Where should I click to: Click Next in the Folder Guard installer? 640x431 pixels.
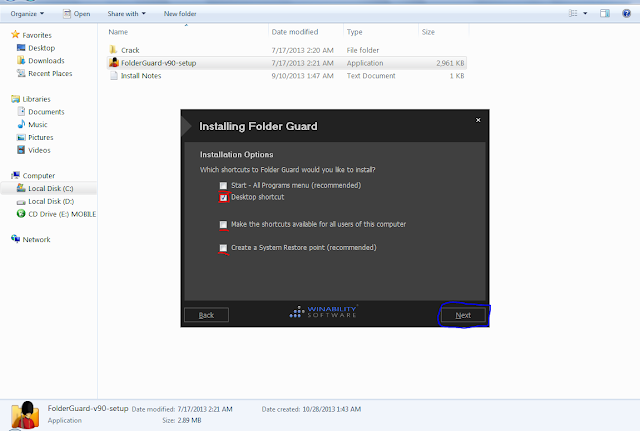463,315
